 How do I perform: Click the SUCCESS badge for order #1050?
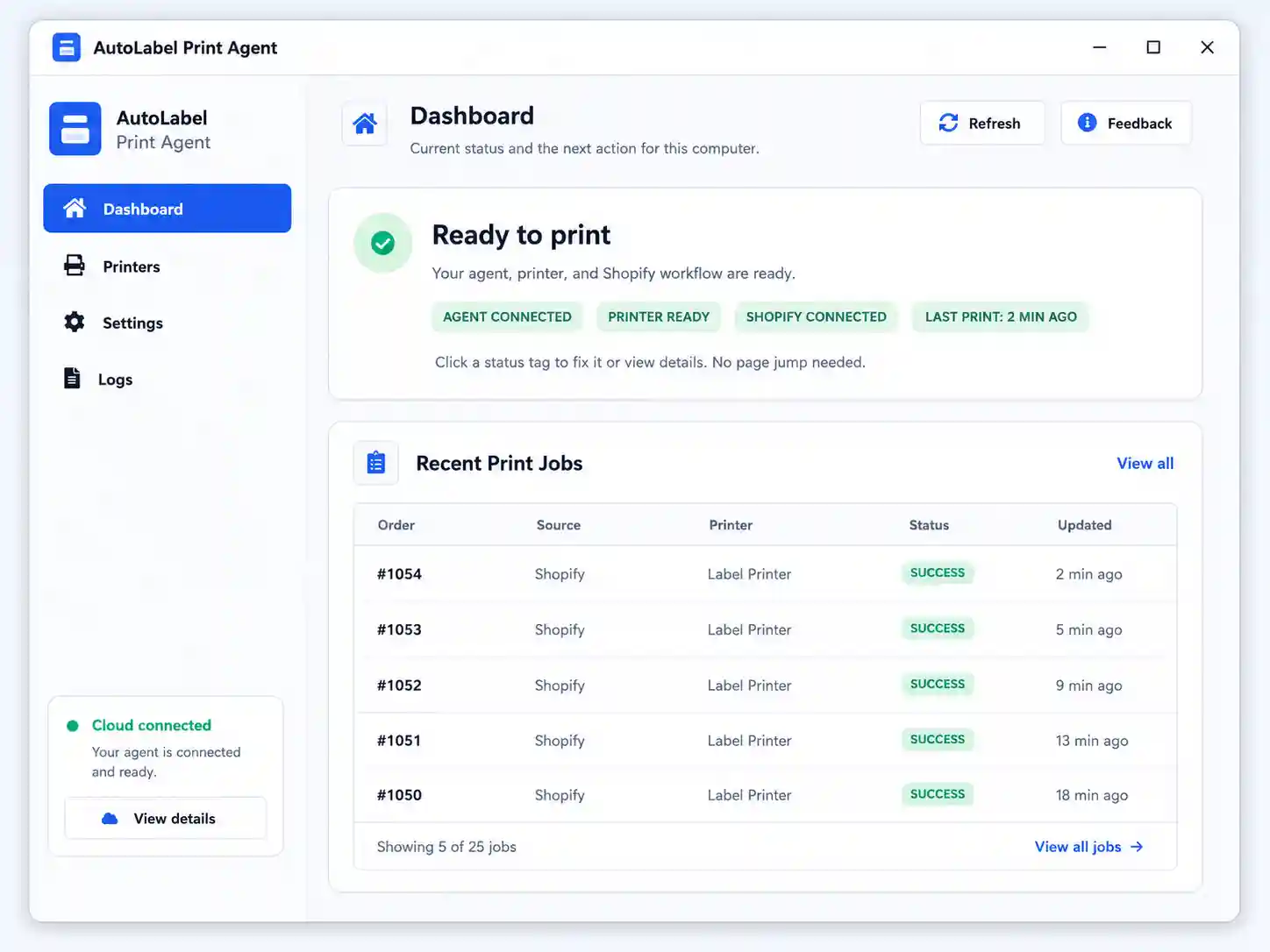938,794
